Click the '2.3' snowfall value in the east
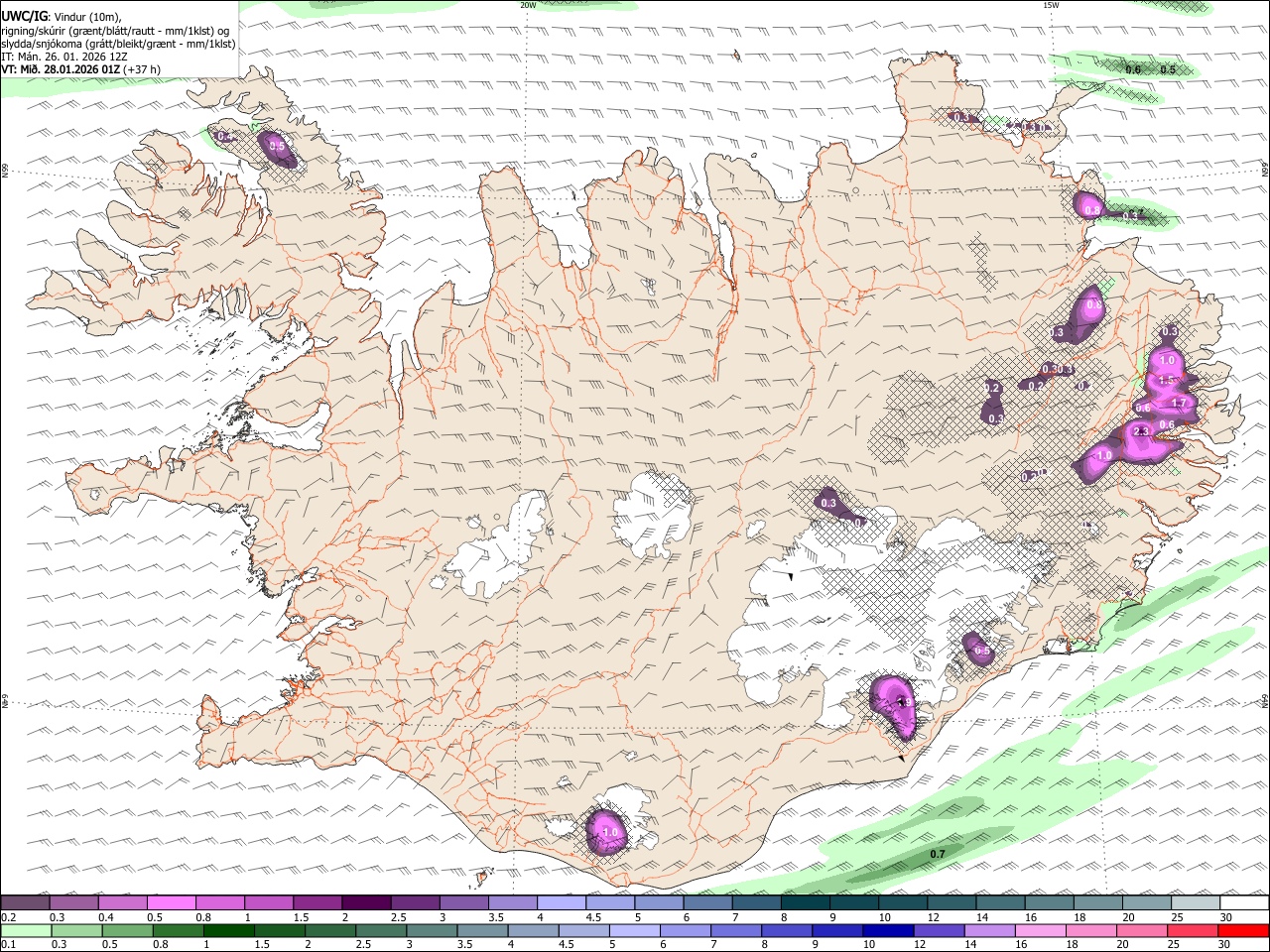The image size is (1270, 952). coord(1141,431)
